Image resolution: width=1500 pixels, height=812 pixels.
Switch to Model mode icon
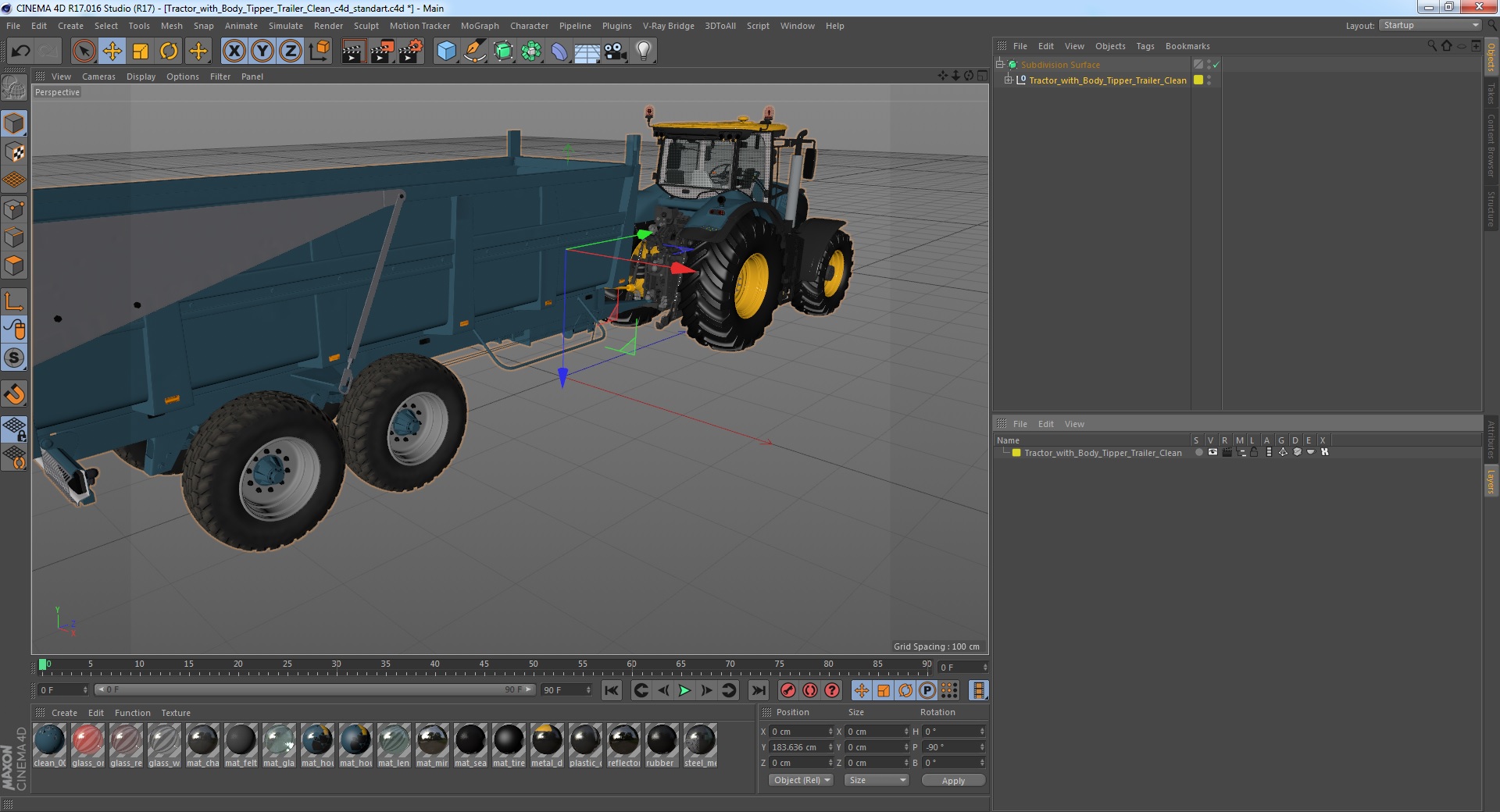(14, 123)
